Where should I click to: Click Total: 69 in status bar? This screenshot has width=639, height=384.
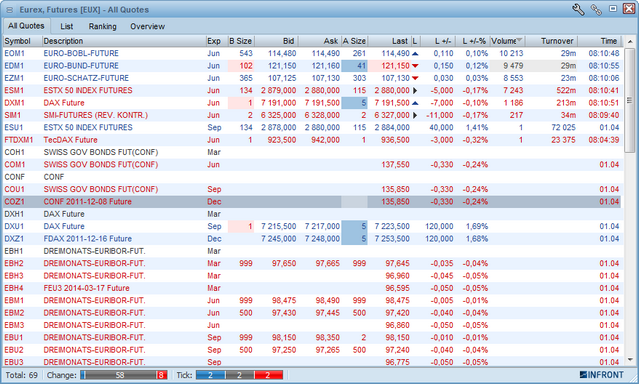point(22,375)
